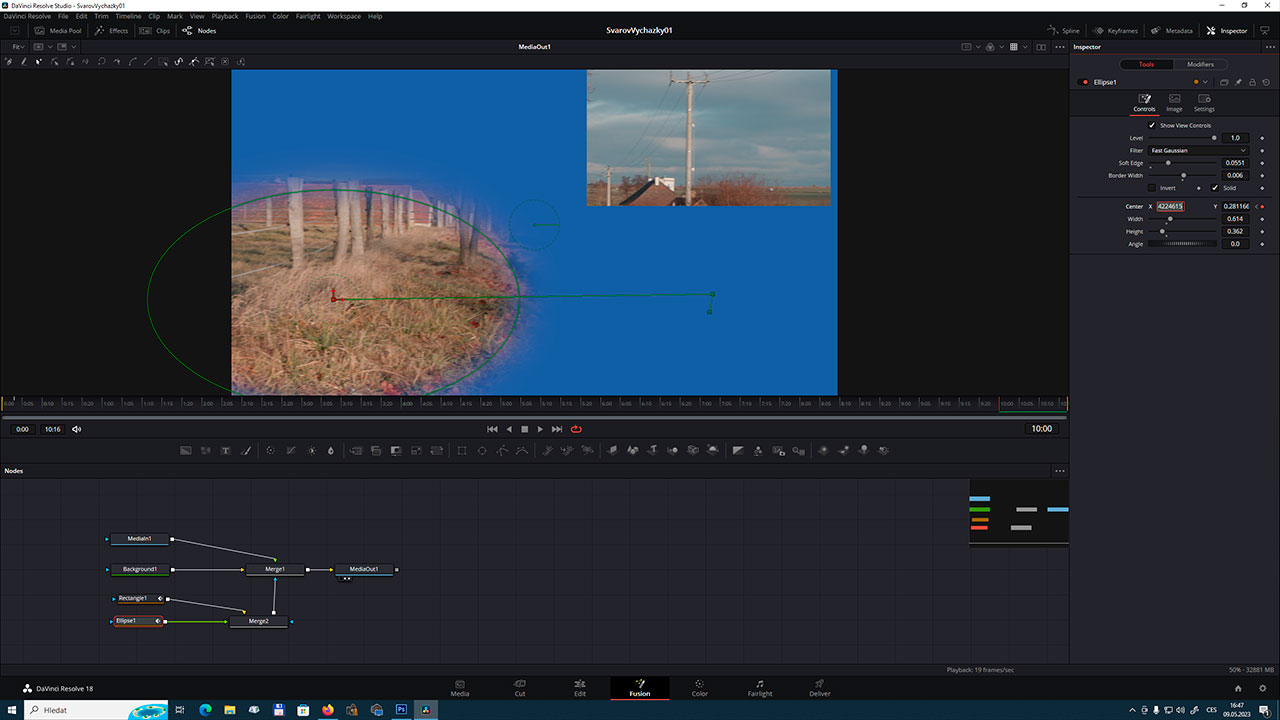
Task: Add a Merge tool from the toolbar
Action: [x=356, y=451]
